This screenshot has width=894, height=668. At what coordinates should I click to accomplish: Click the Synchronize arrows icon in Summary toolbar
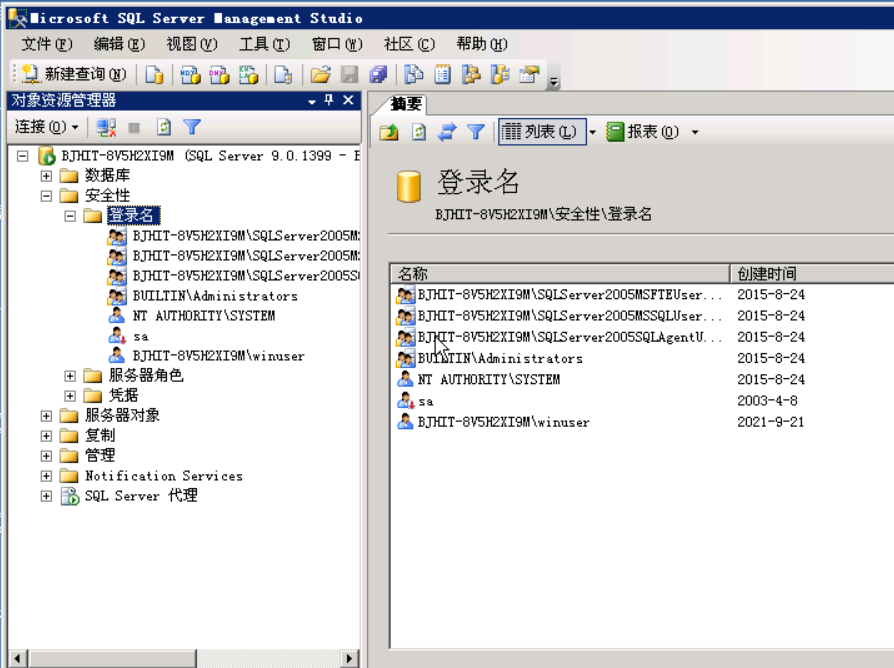click(447, 132)
